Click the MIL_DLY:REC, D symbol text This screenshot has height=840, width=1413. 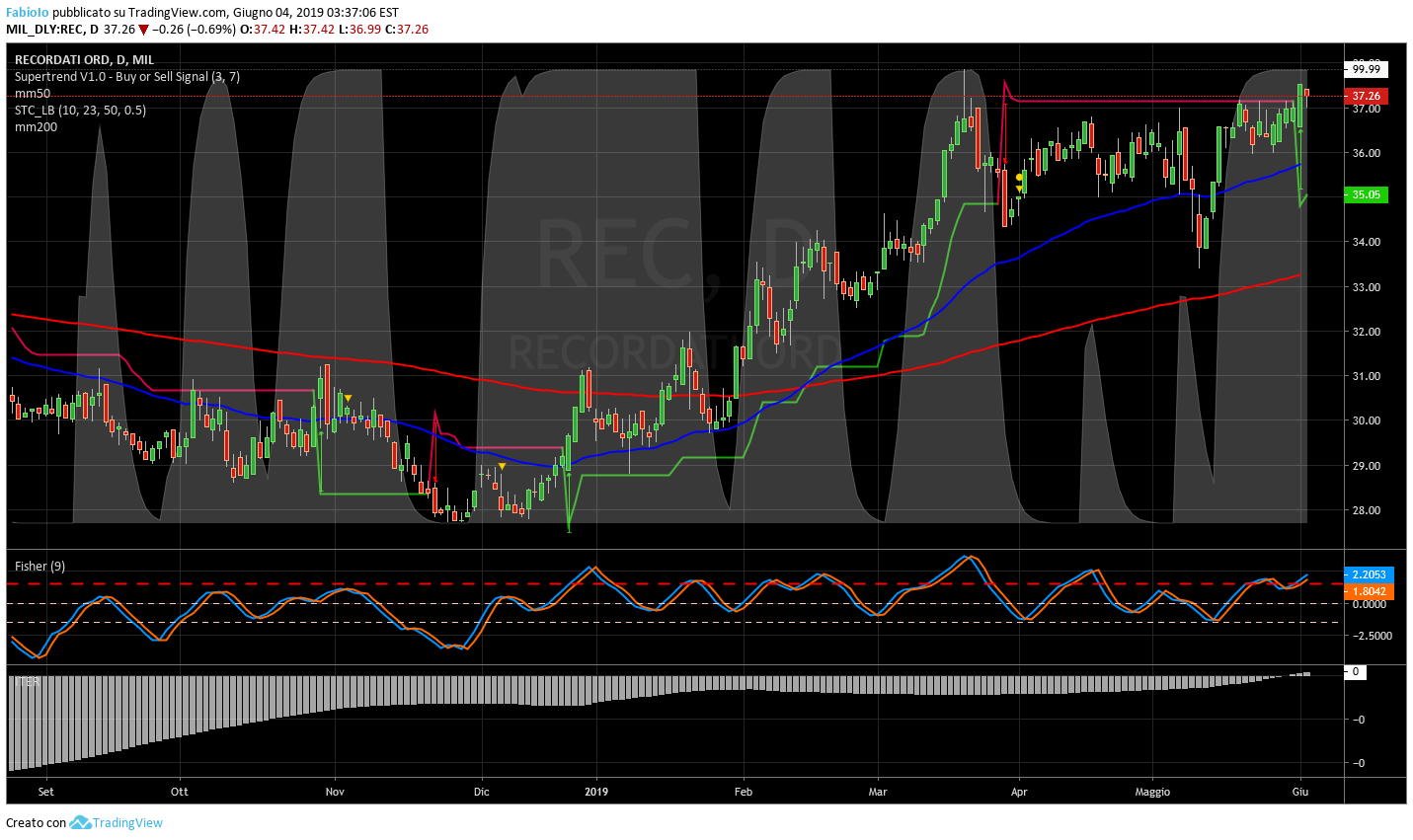52,30
